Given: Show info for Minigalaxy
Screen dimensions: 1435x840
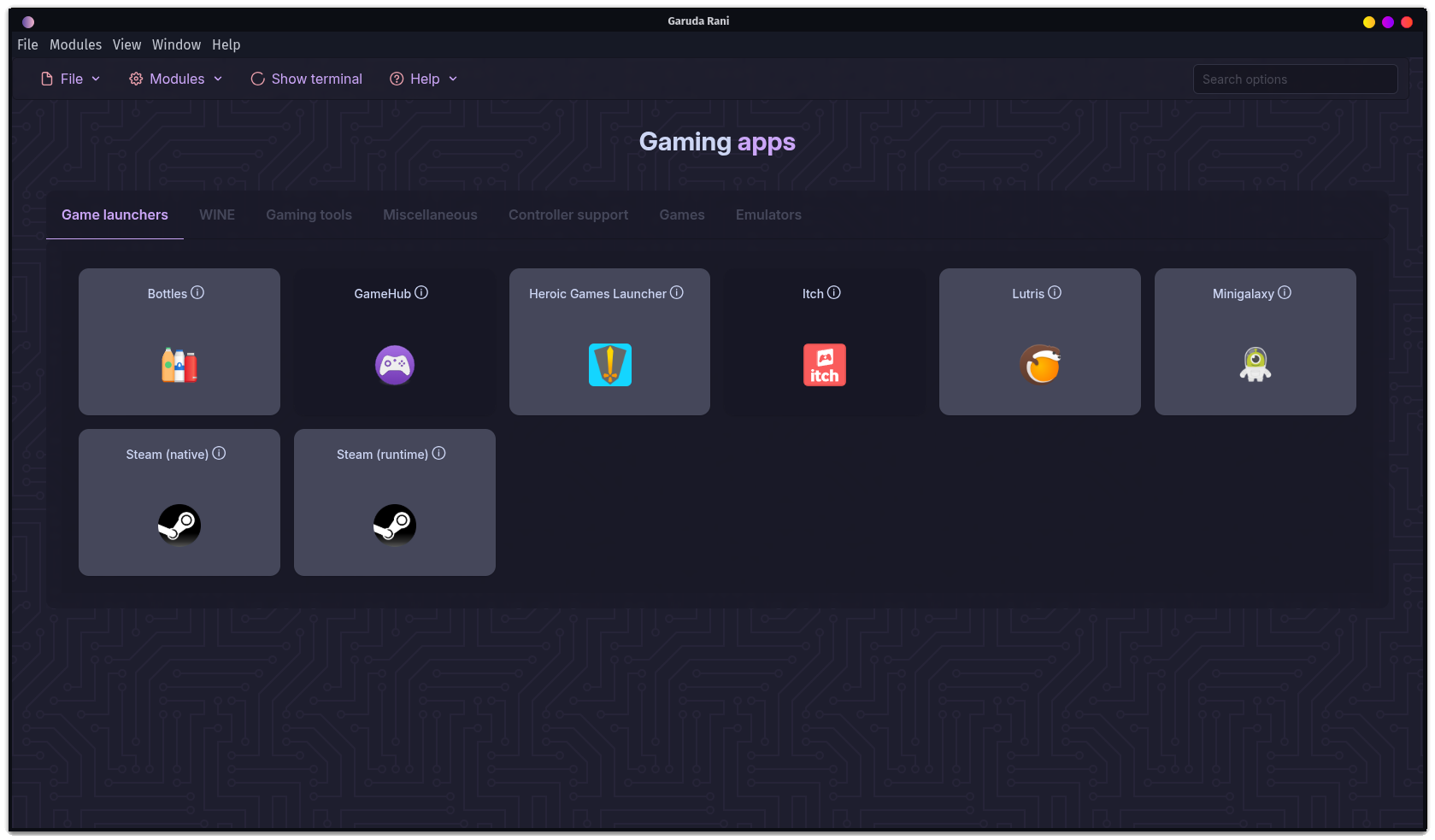Looking at the screenshot, I should [1285, 292].
